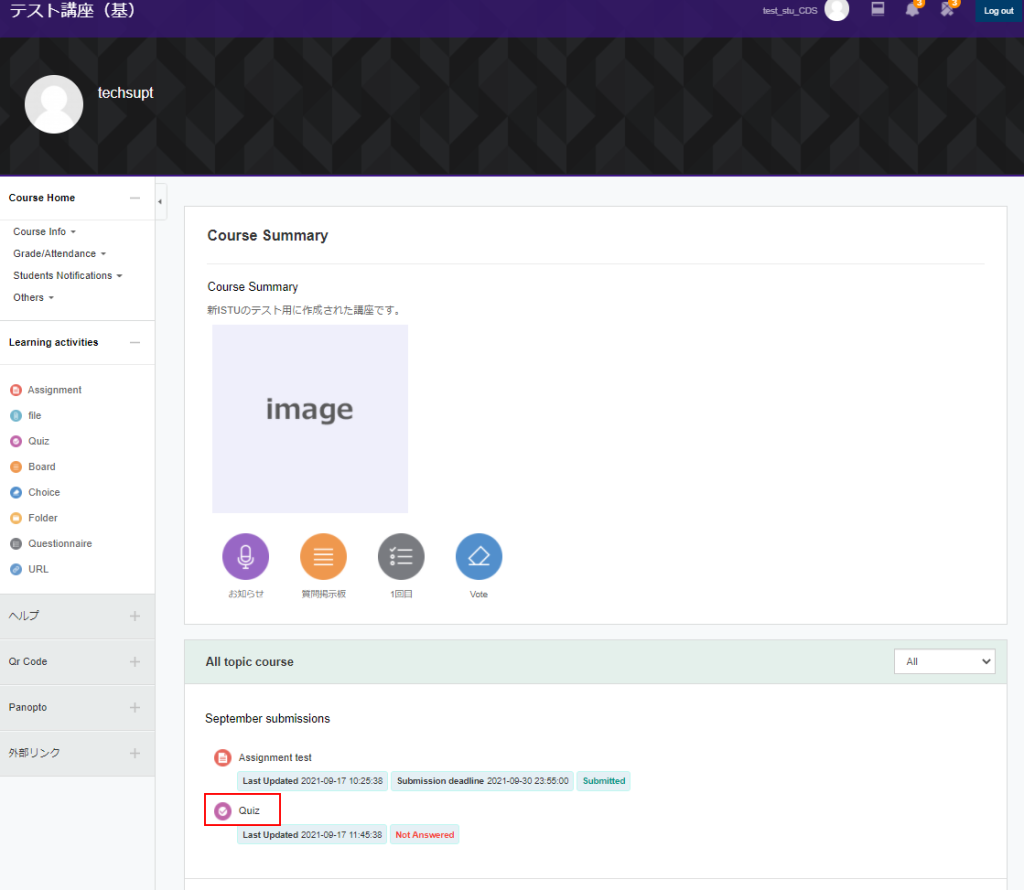Select Board in Learning activities list
The width and height of the screenshot is (1024, 890).
coord(41,467)
